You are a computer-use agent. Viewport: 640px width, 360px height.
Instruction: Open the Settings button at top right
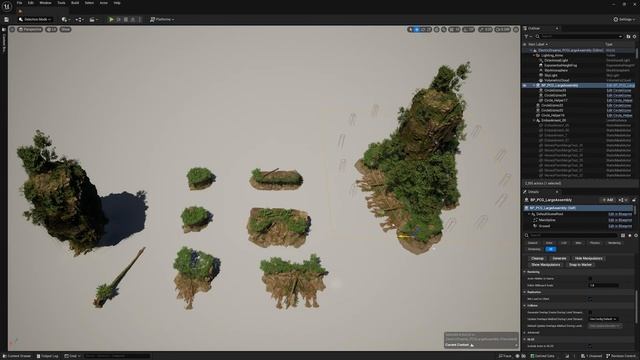[624, 19]
